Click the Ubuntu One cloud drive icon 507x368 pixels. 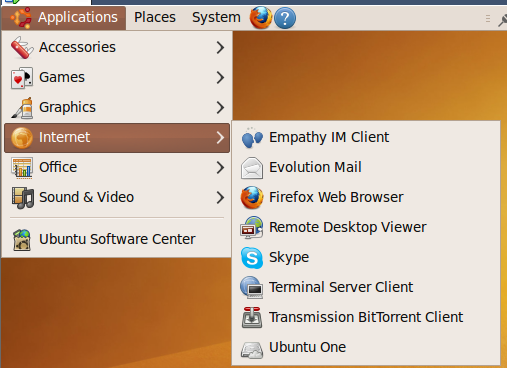point(252,349)
